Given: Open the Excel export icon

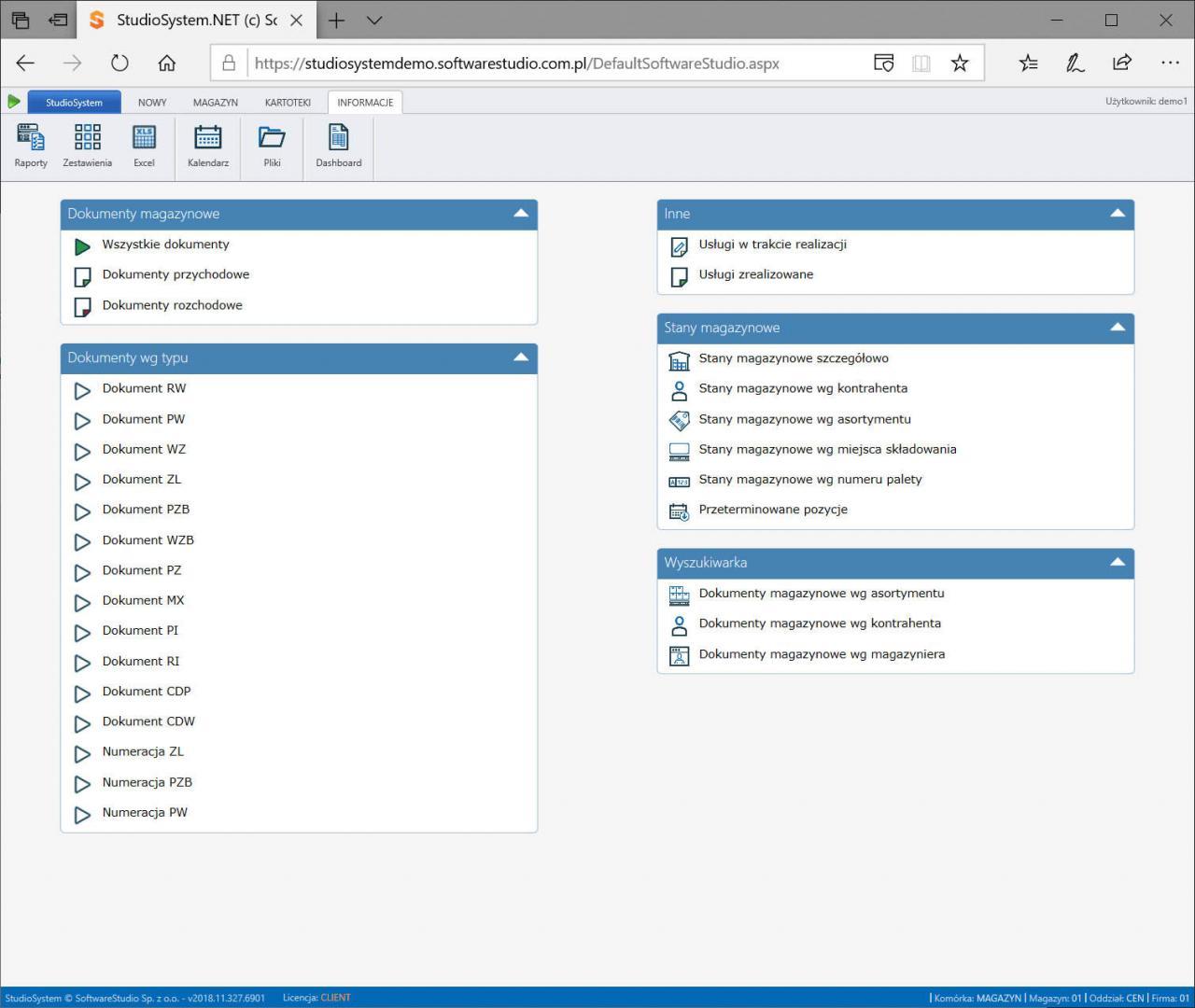Looking at the screenshot, I should (x=144, y=145).
